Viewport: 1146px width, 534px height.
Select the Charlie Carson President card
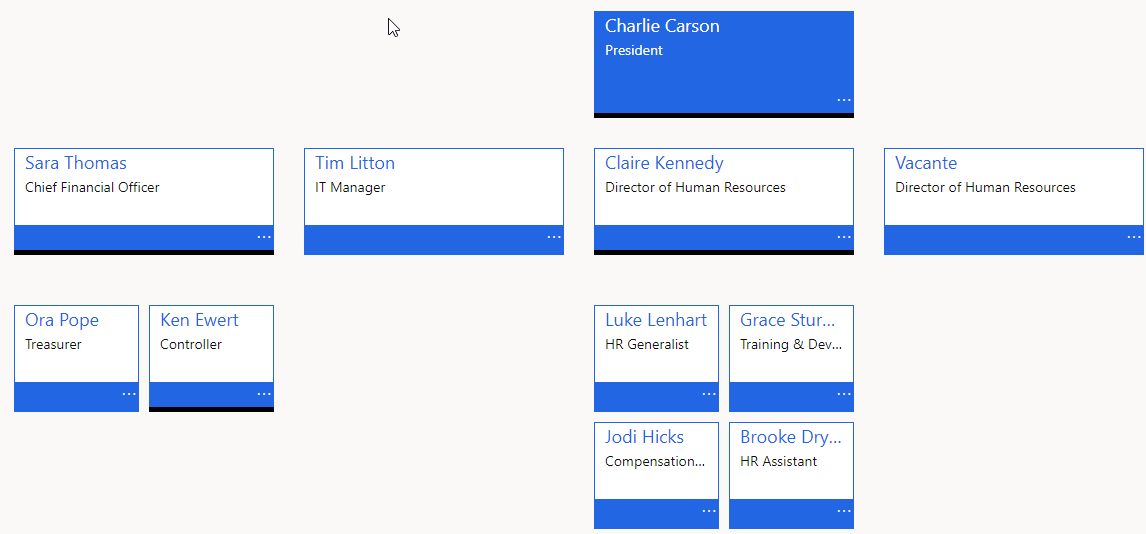click(724, 64)
